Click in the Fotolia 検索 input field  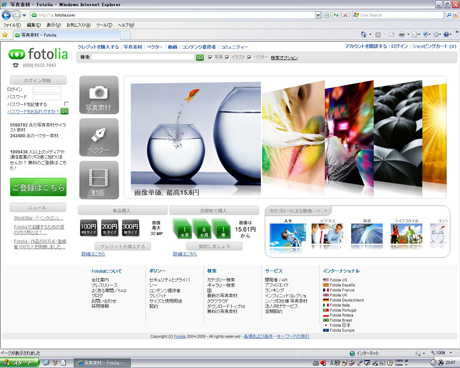(143, 57)
